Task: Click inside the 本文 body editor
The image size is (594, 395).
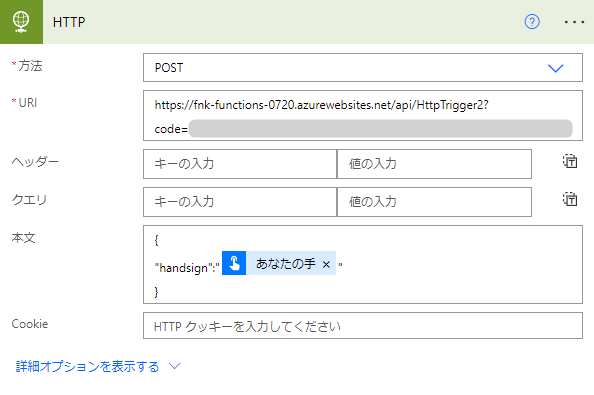Action: 363,264
